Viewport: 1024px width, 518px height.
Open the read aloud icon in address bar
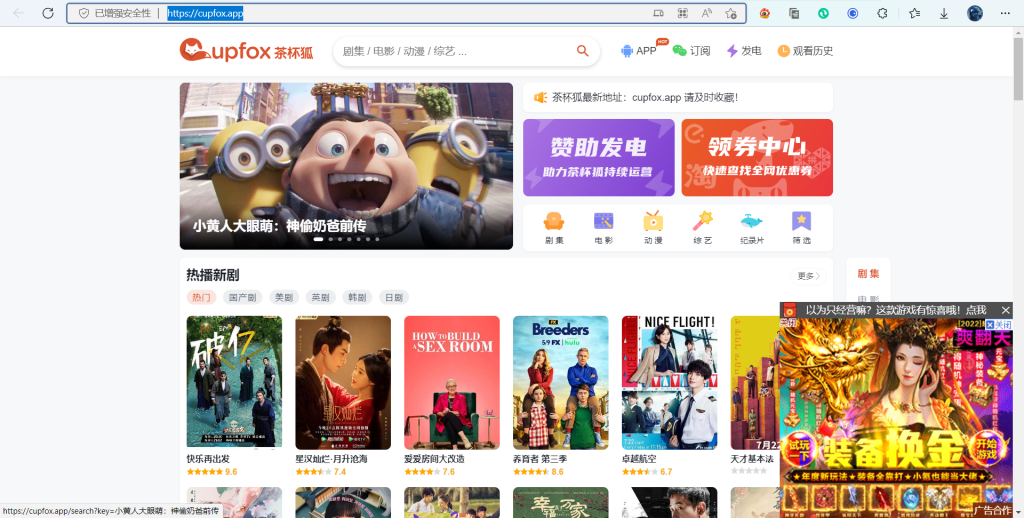(707, 13)
